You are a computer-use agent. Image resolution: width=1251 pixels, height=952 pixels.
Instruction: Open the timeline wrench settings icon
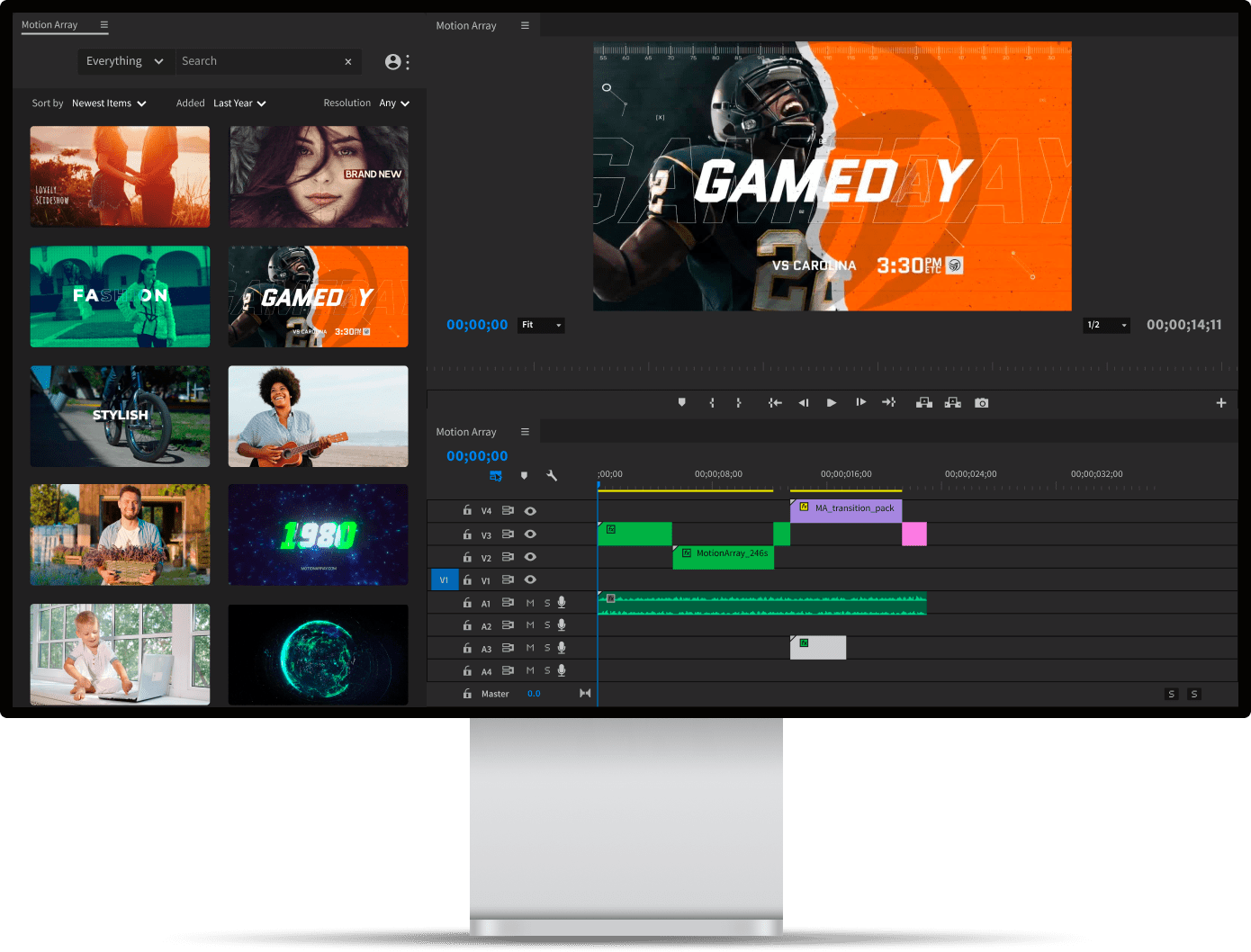click(x=552, y=475)
